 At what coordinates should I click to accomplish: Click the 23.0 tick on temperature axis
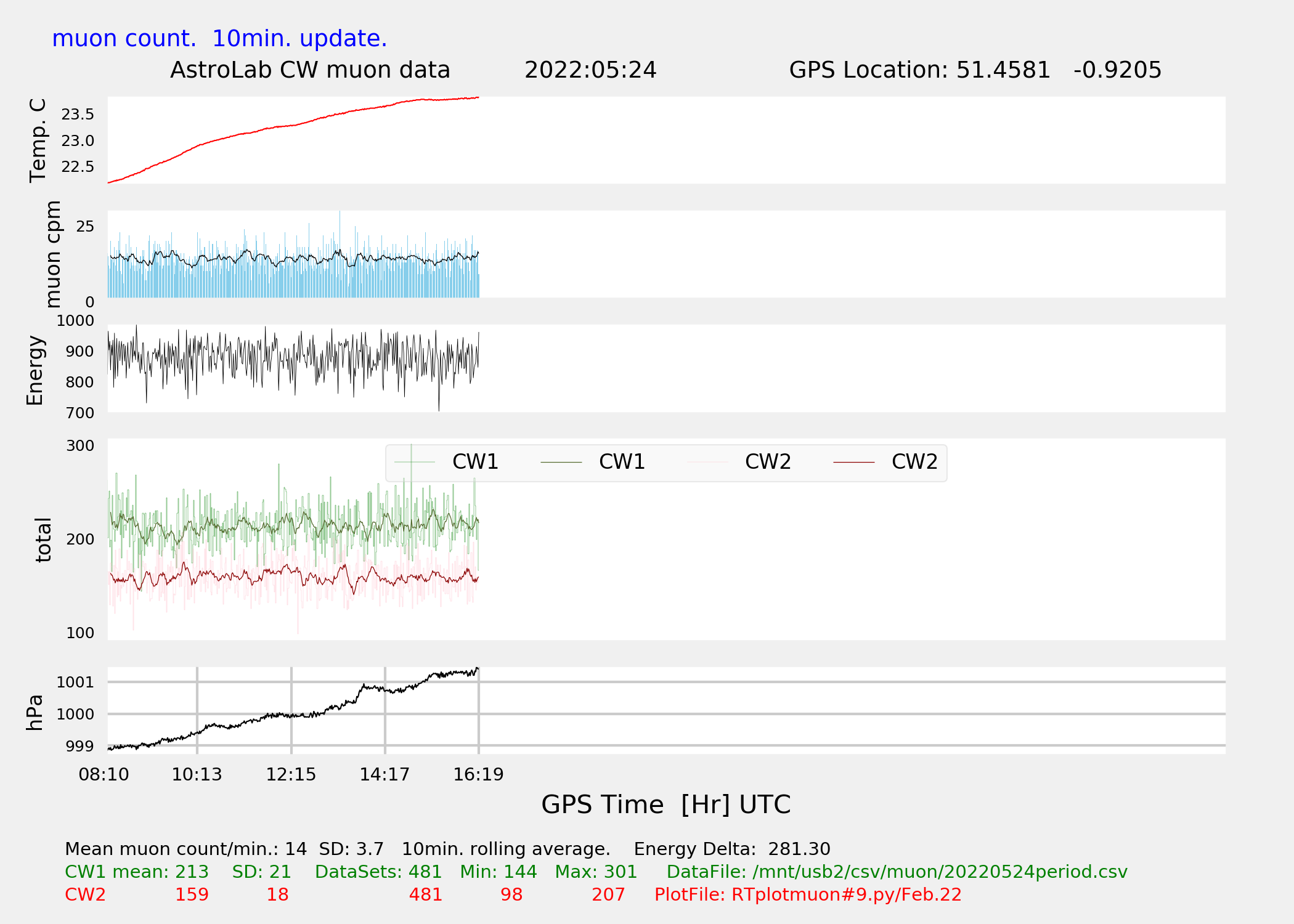[x=78, y=141]
